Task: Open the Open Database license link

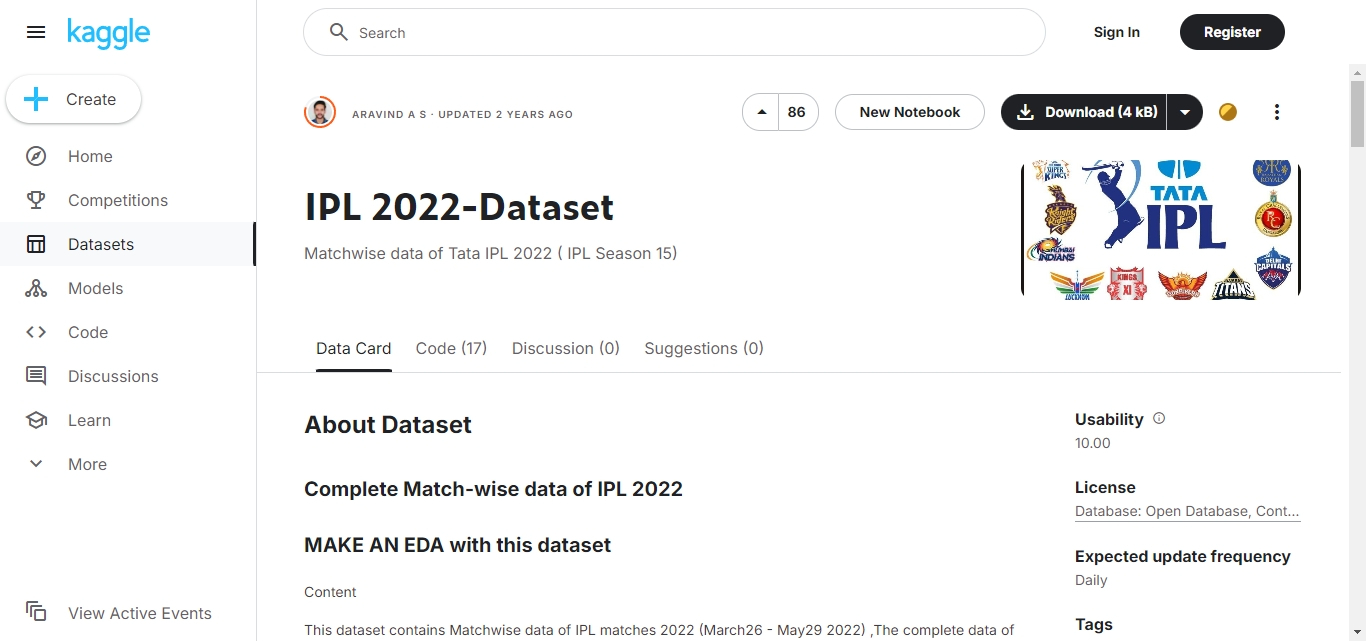Action: (1187, 511)
